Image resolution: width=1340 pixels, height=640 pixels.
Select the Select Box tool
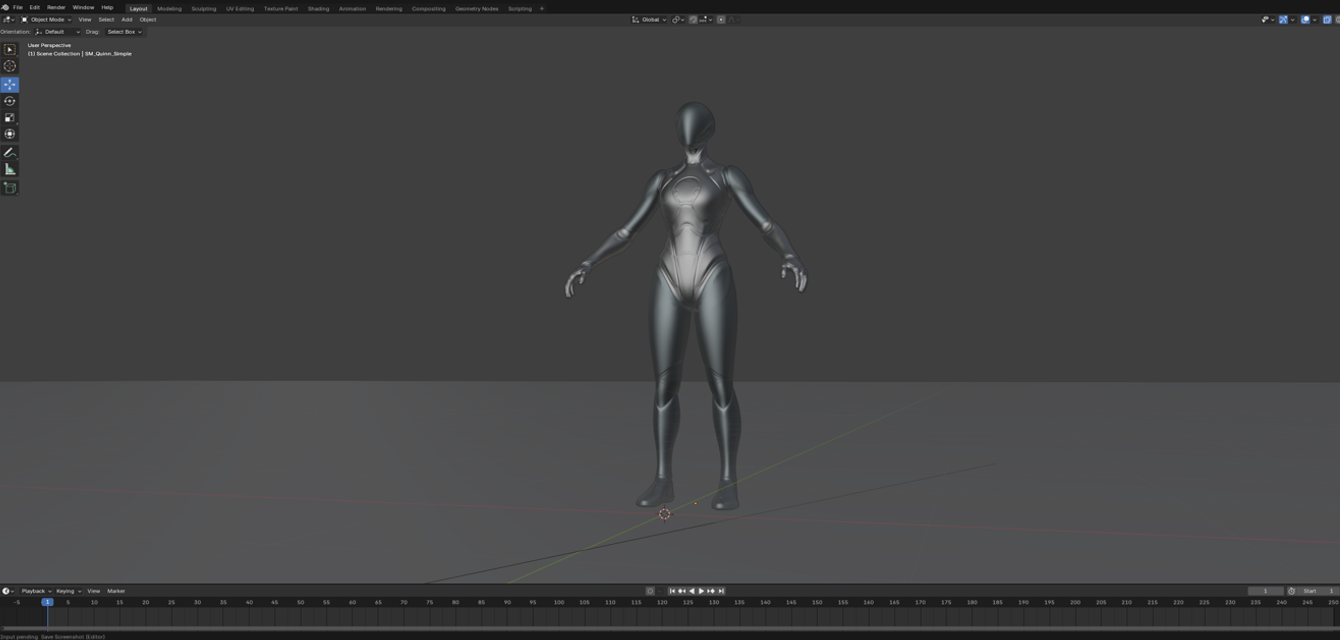pyautogui.click(x=10, y=50)
